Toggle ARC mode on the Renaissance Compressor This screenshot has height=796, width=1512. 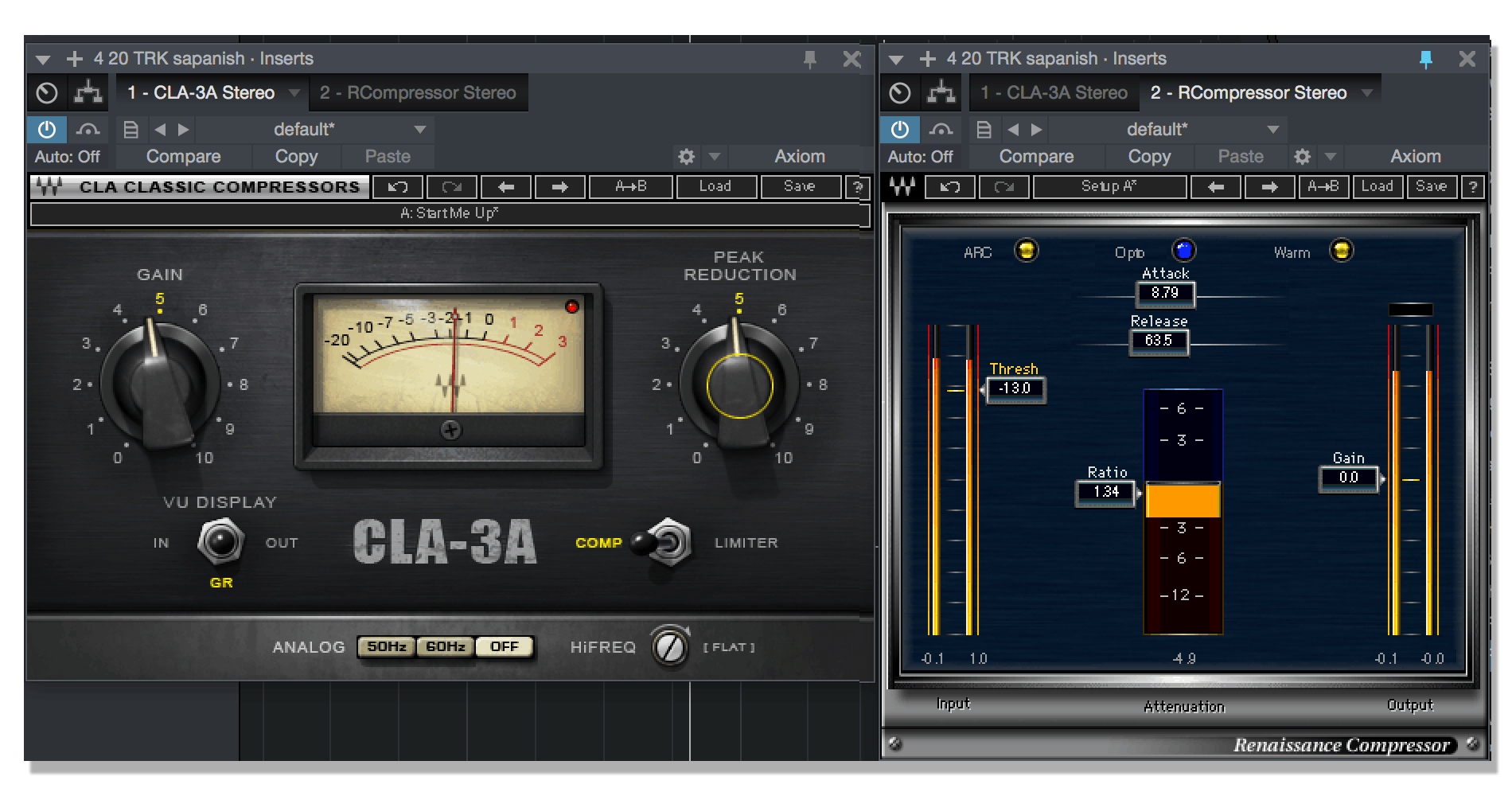(1027, 252)
